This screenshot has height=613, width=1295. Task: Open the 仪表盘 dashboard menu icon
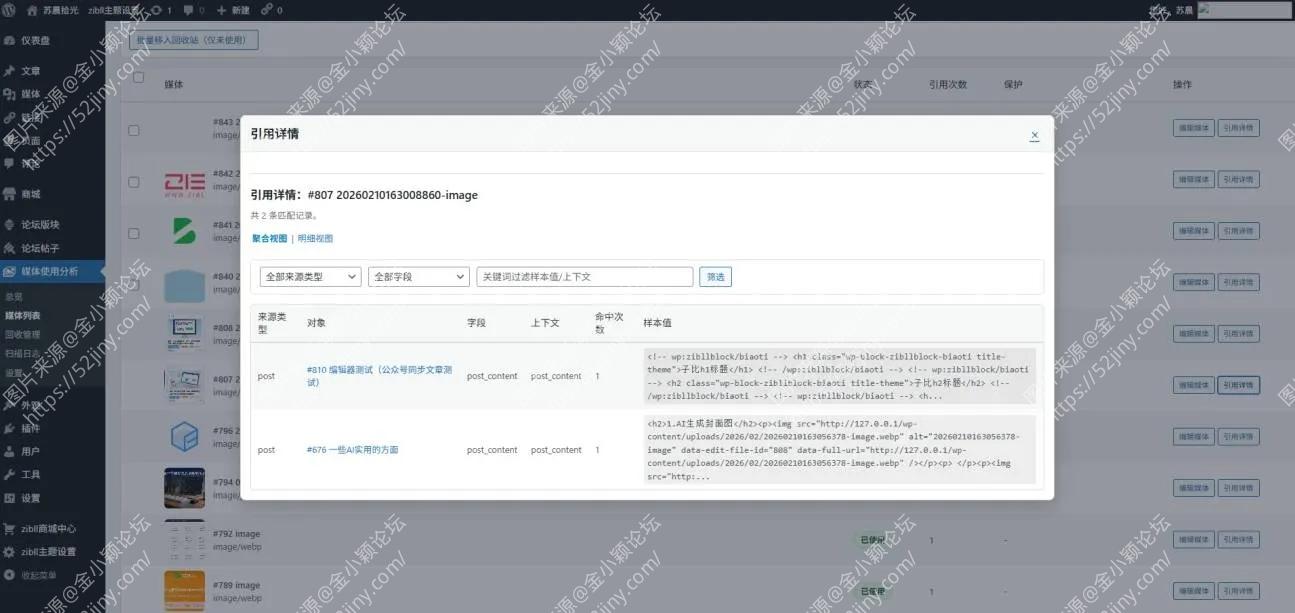[10, 41]
